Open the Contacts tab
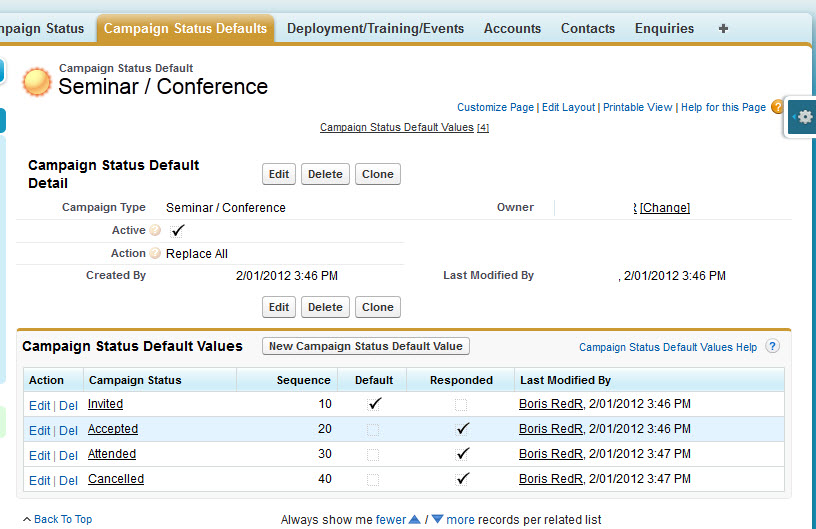 coord(588,29)
